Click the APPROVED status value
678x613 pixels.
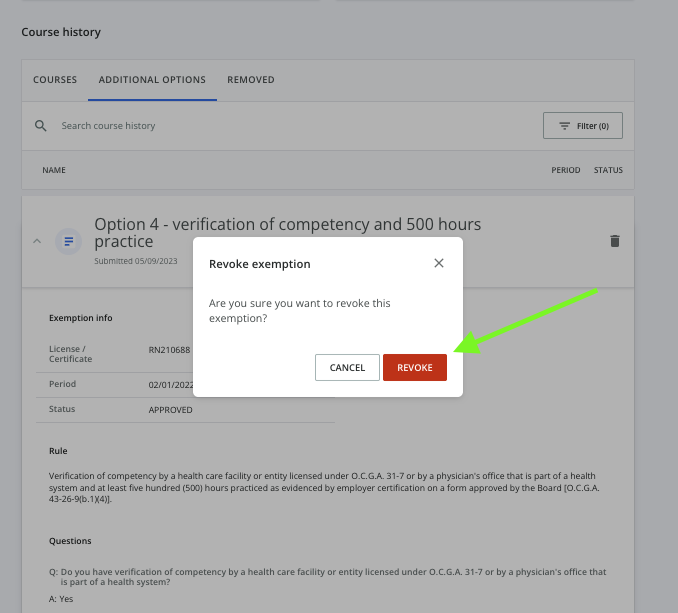tap(170, 410)
